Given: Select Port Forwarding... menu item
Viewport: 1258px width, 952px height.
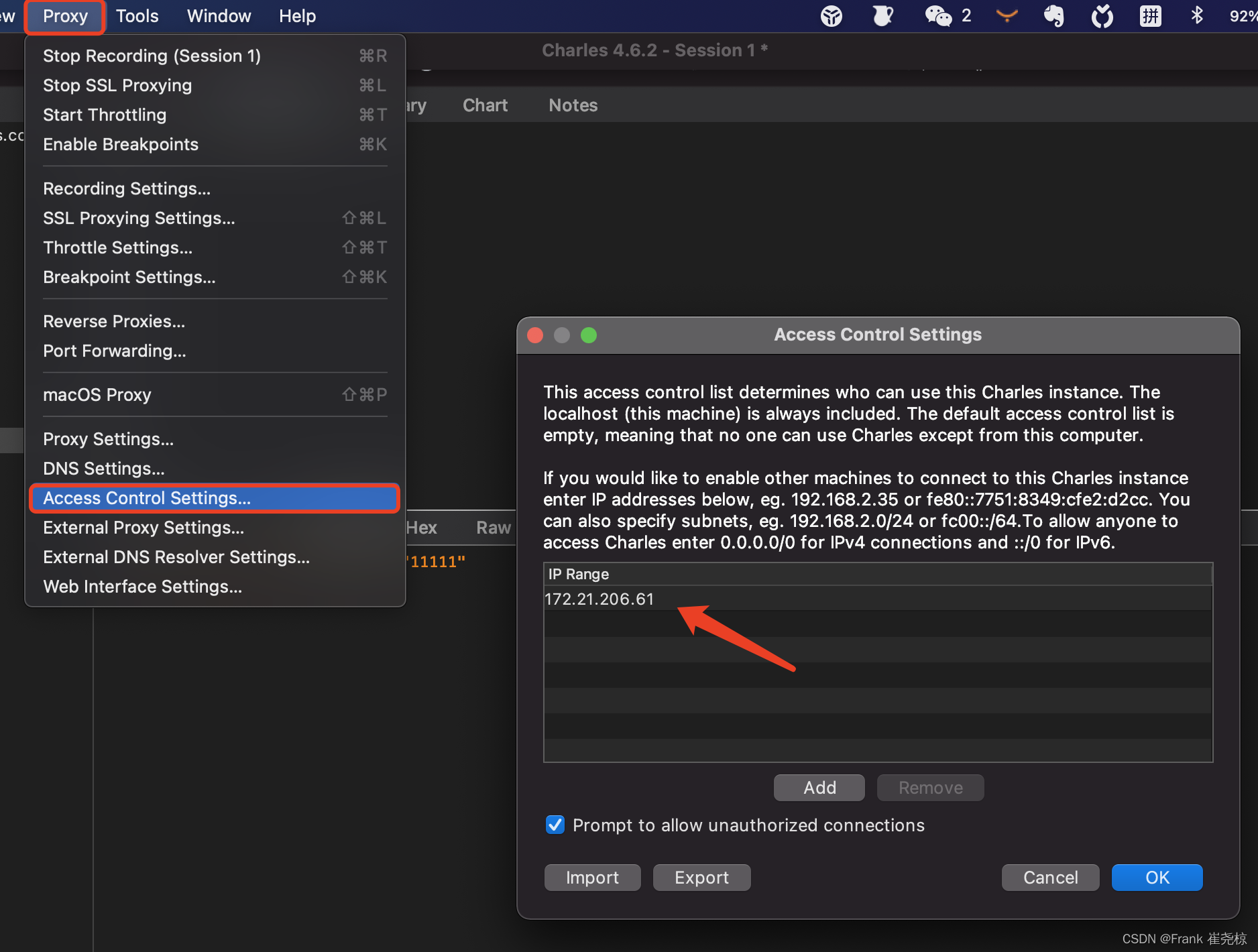Looking at the screenshot, I should coord(215,351).
